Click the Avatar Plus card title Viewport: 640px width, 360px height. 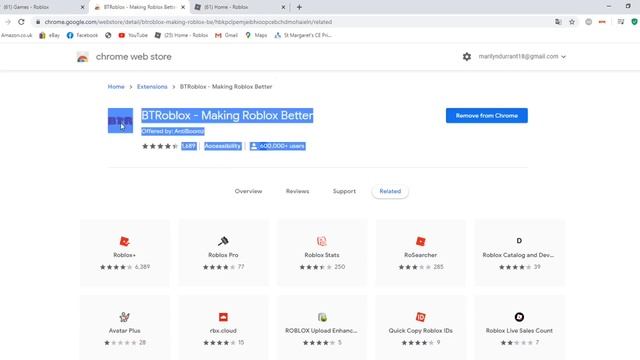point(124,331)
